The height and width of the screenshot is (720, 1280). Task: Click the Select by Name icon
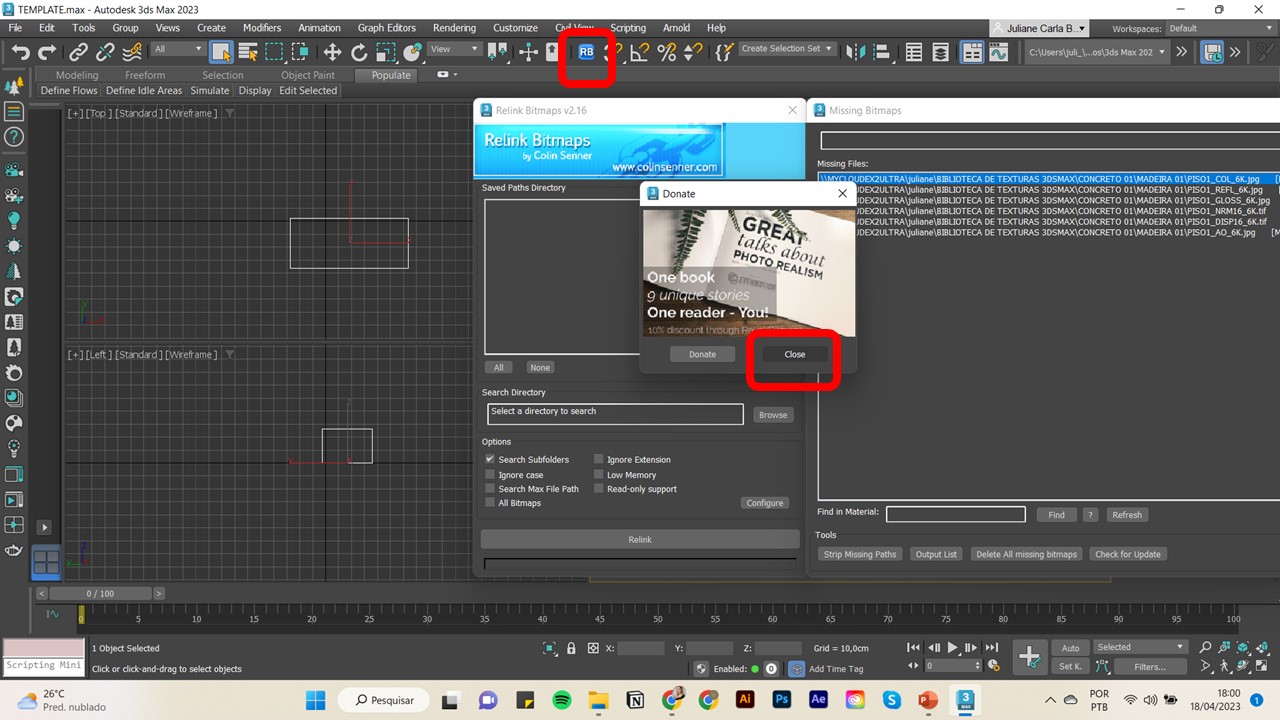250,51
